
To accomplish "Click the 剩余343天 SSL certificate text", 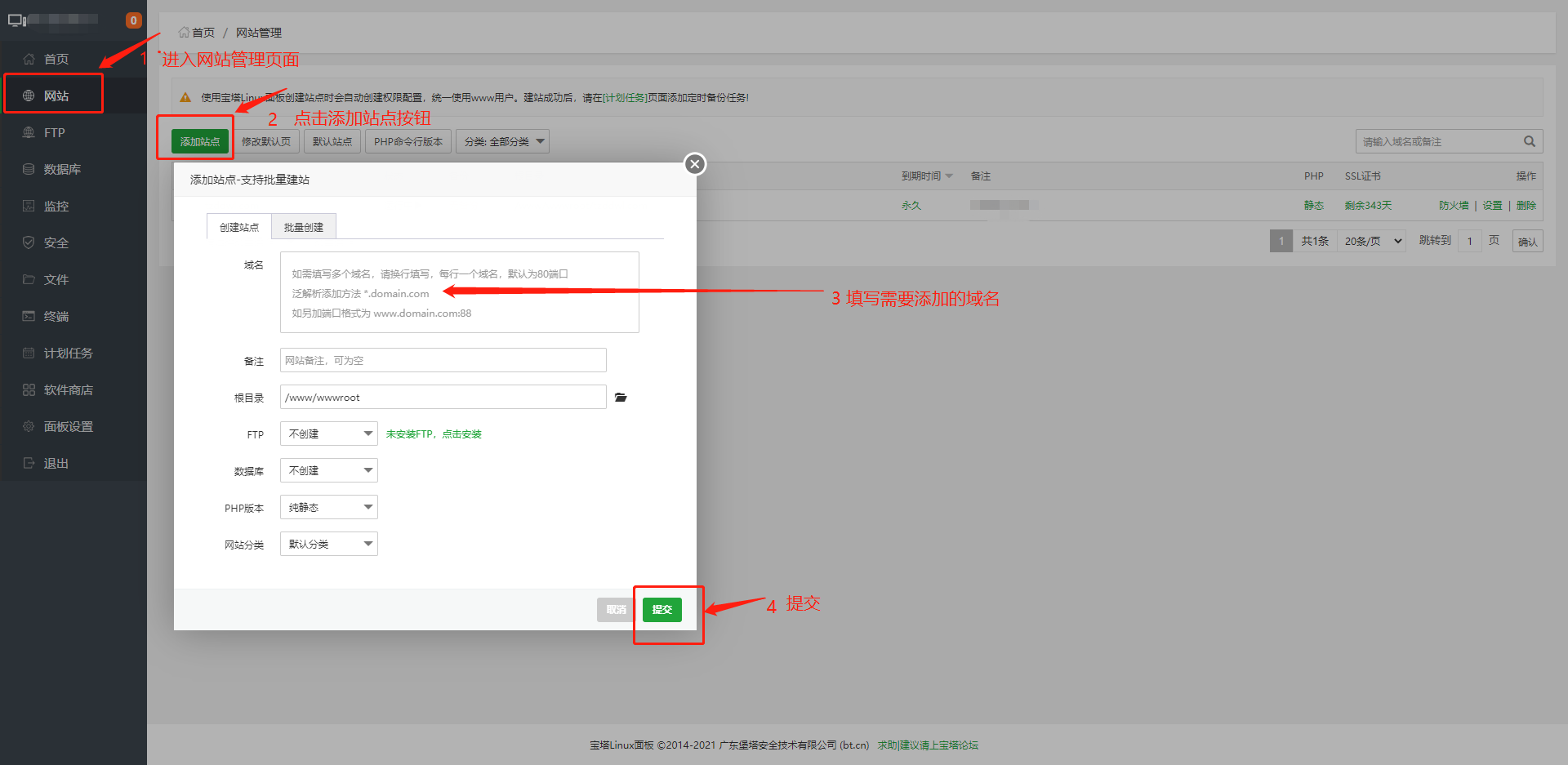I will pos(1368,206).
